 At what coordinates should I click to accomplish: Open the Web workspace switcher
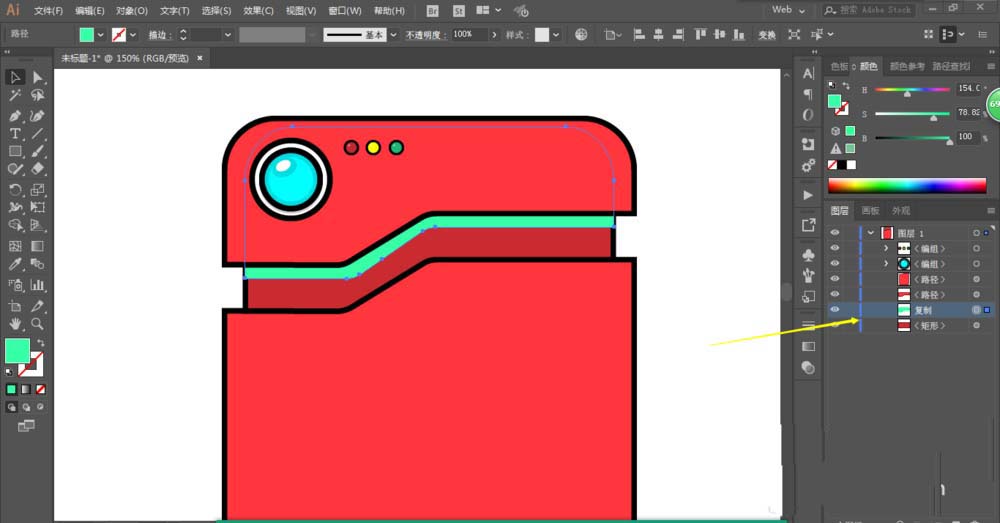click(788, 10)
